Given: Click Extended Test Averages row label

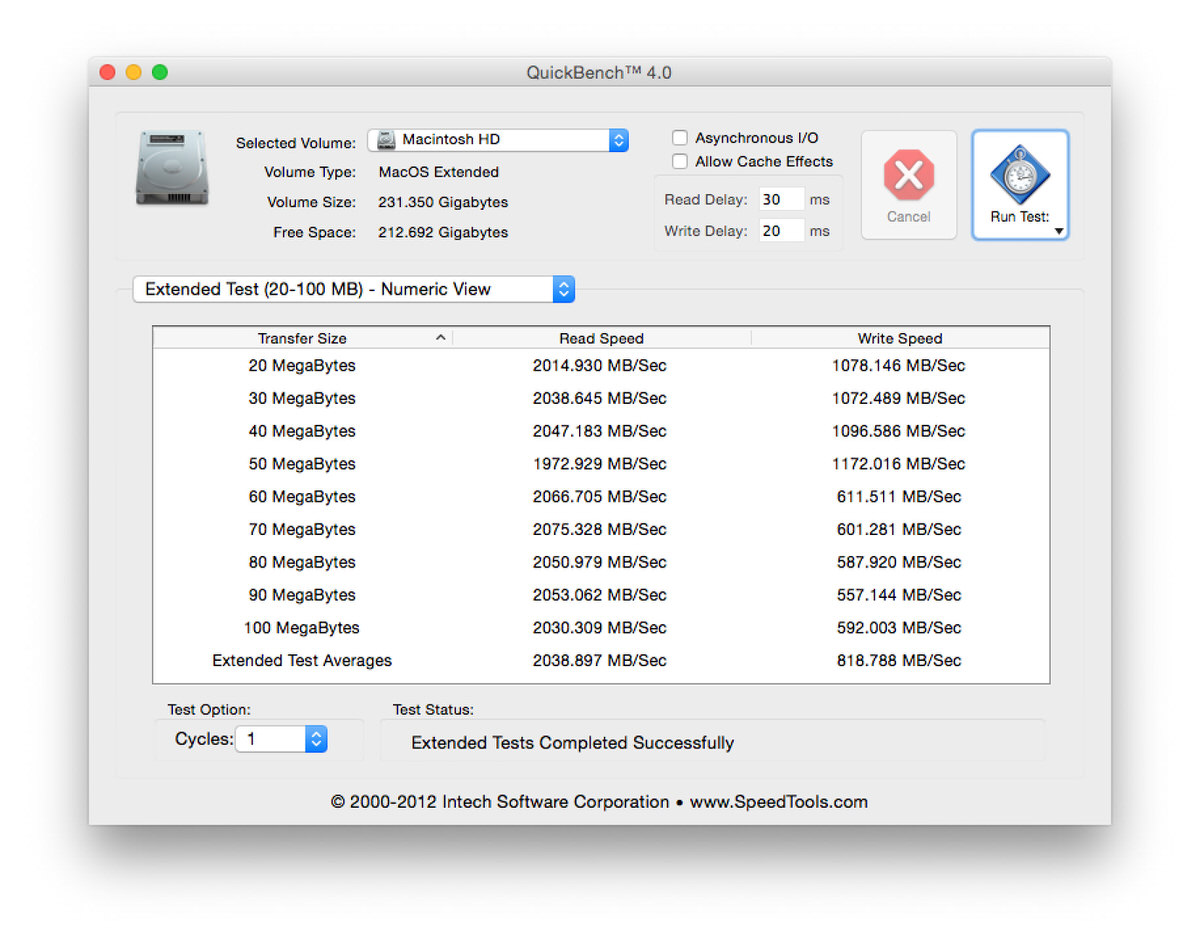Looking at the screenshot, I should (x=302, y=660).
